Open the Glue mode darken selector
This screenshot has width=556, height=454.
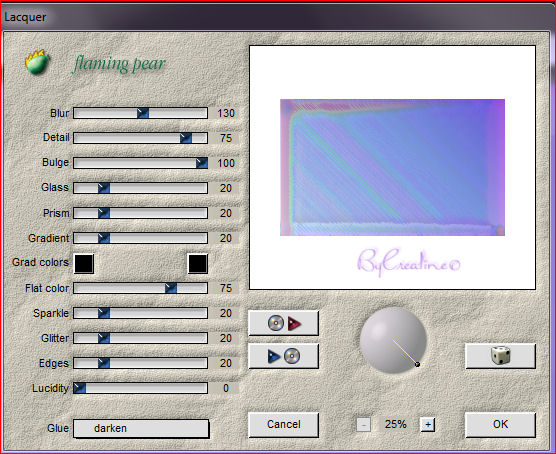tap(141, 428)
